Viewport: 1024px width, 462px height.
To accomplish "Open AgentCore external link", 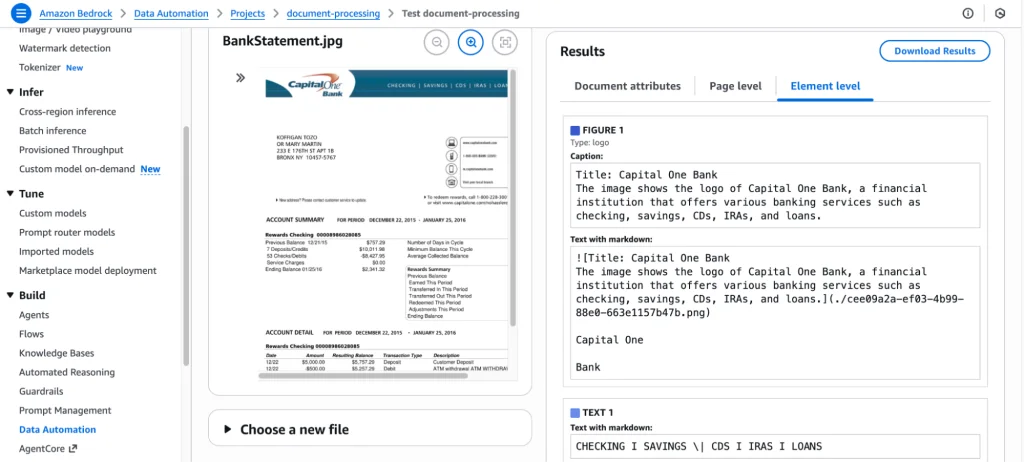I will click(x=48, y=448).
